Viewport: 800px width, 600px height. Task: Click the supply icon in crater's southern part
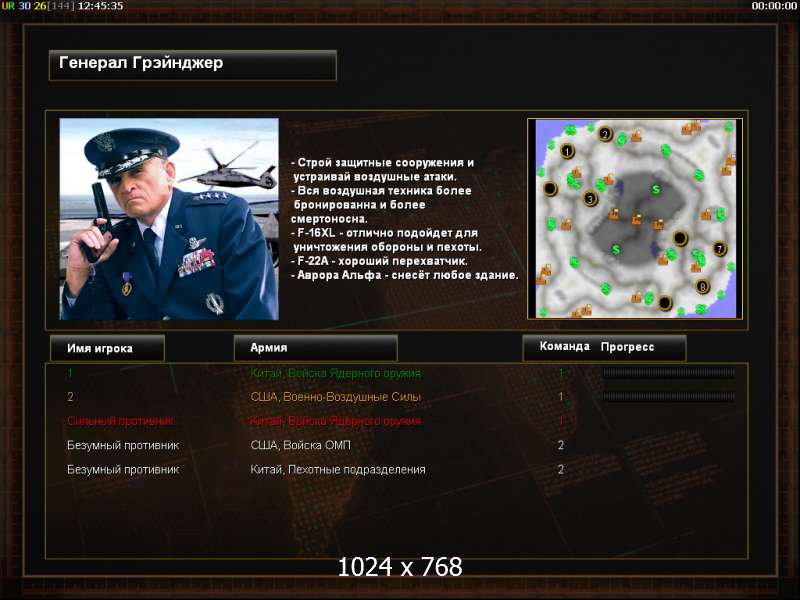coord(616,249)
